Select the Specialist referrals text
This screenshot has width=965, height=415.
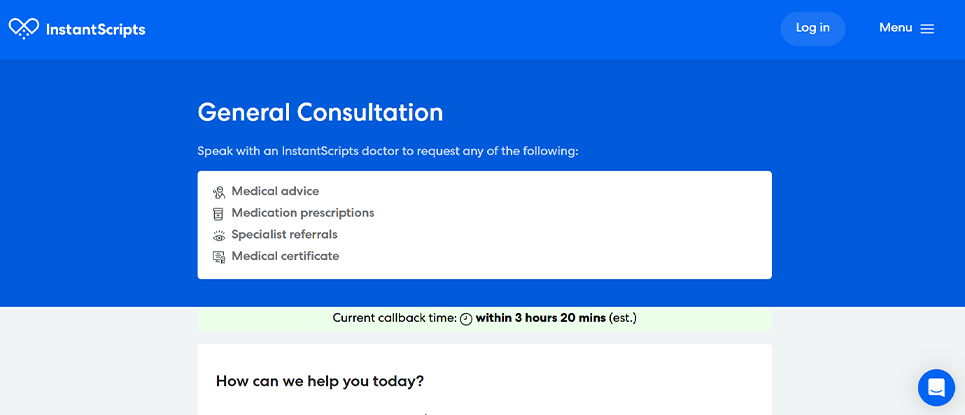point(284,235)
